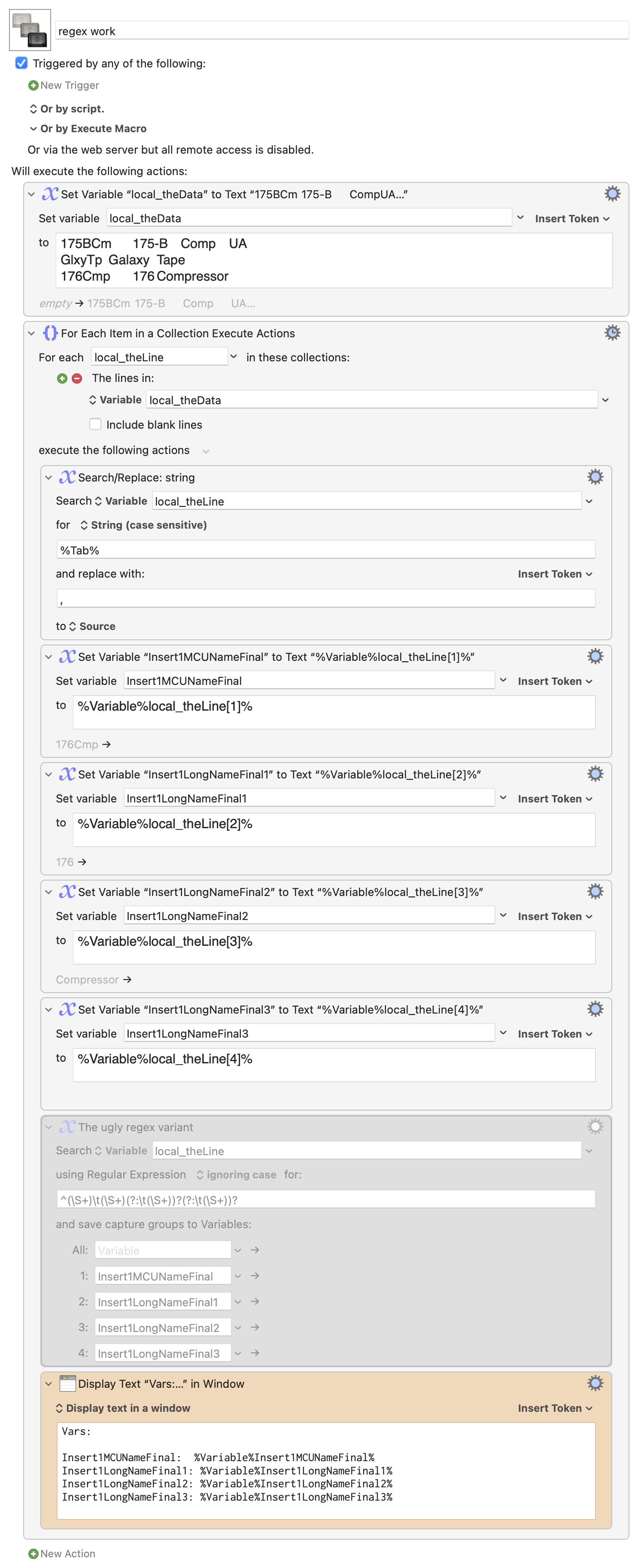Change the Source destination popup

click(x=92, y=626)
